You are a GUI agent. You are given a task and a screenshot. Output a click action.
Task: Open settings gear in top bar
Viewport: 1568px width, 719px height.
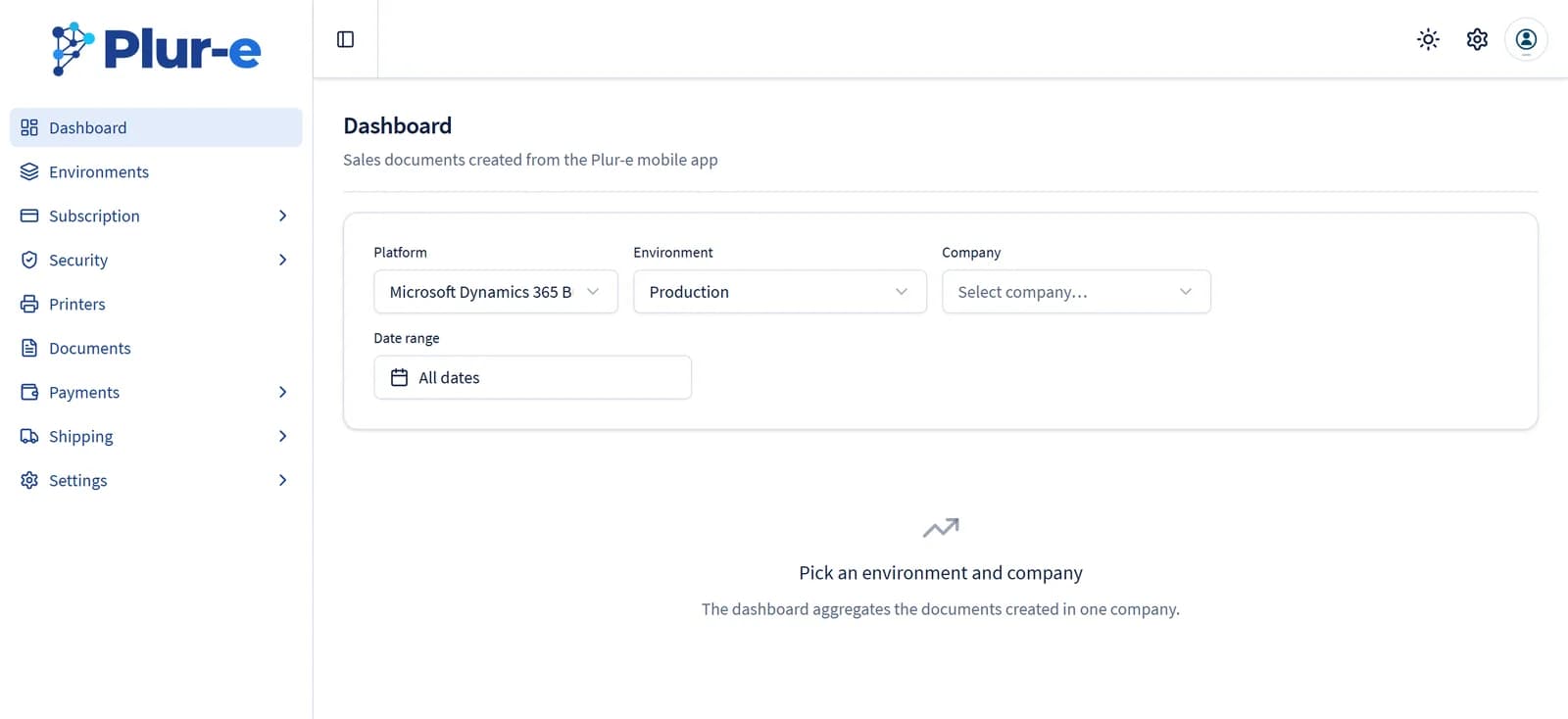click(1477, 39)
